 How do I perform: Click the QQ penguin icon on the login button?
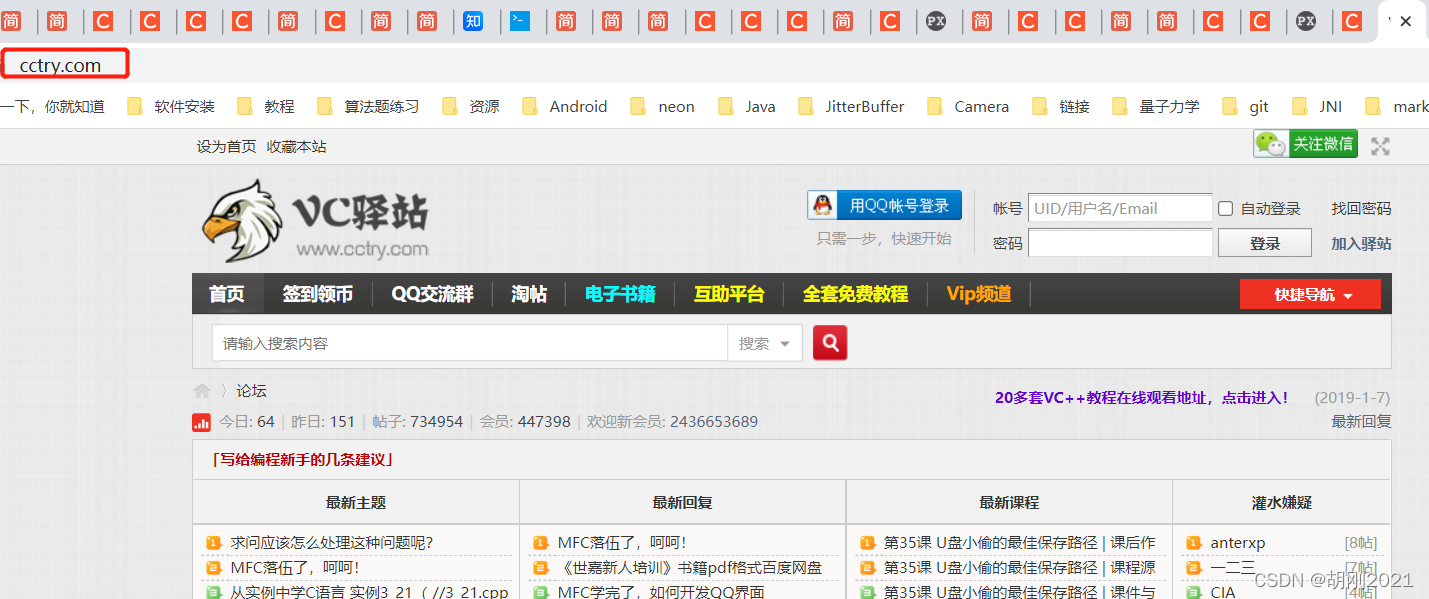click(x=822, y=205)
